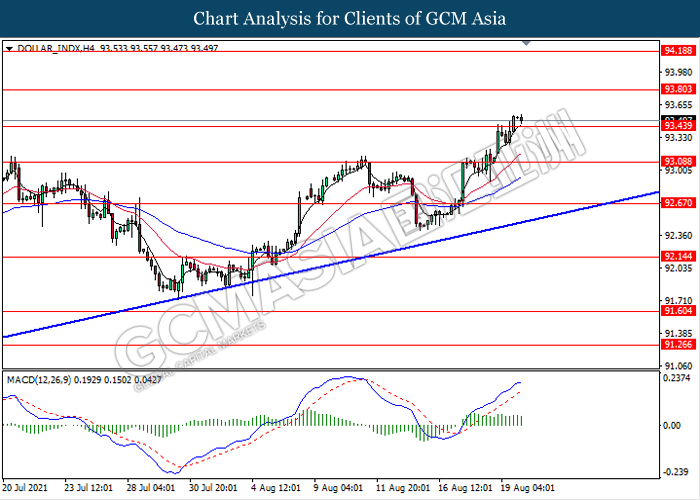The height and width of the screenshot is (500, 700).
Task: Select the 94.188 resistance price label
Action: (678, 51)
